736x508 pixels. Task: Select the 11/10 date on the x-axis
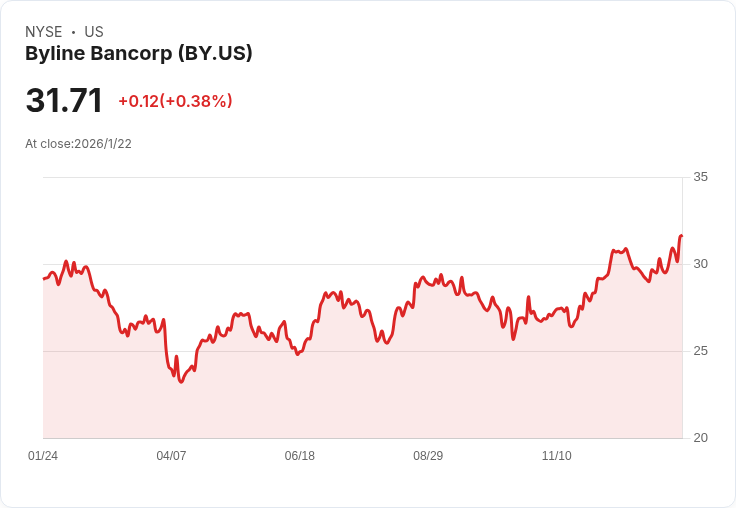pos(556,456)
